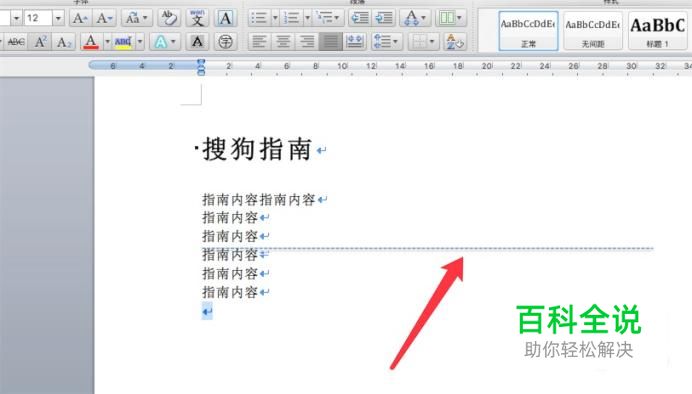Expand the Font Color dropdown arrow
Screen dimensions: 692x394
tap(107, 42)
